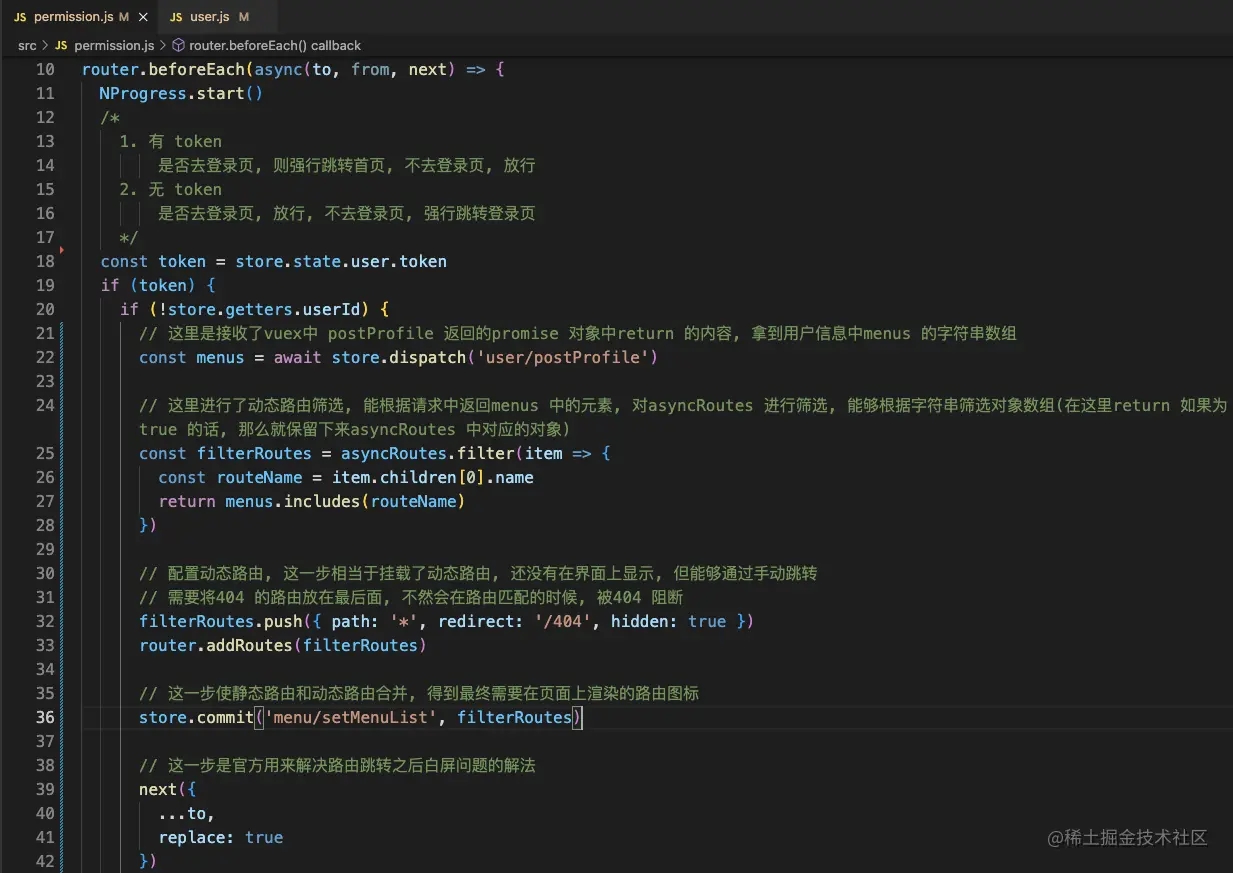Click the 'src' breadcrumb segment
This screenshot has height=873, width=1233.
27,45
